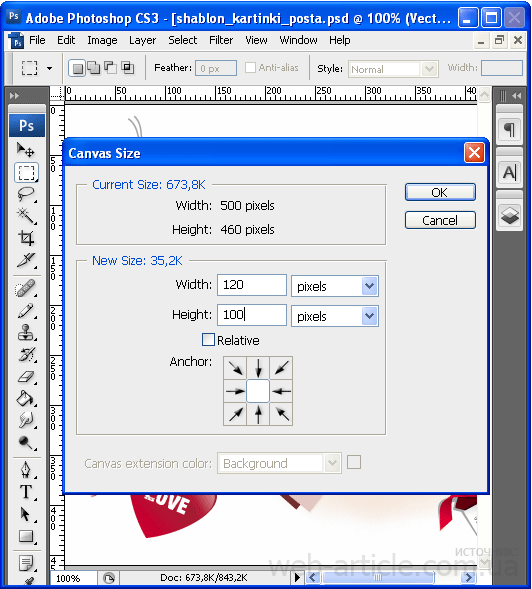Open the Filter menu
Viewport: 532px width, 589px height.
[221, 40]
